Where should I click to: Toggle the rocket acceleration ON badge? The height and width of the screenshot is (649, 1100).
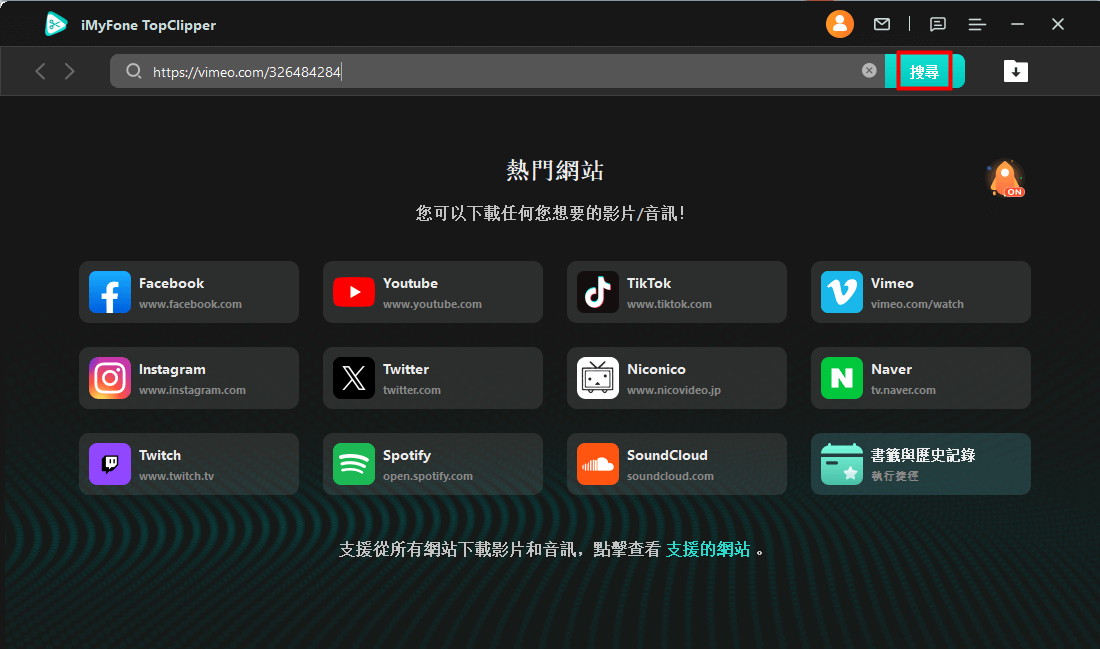click(x=1005, y=178)
